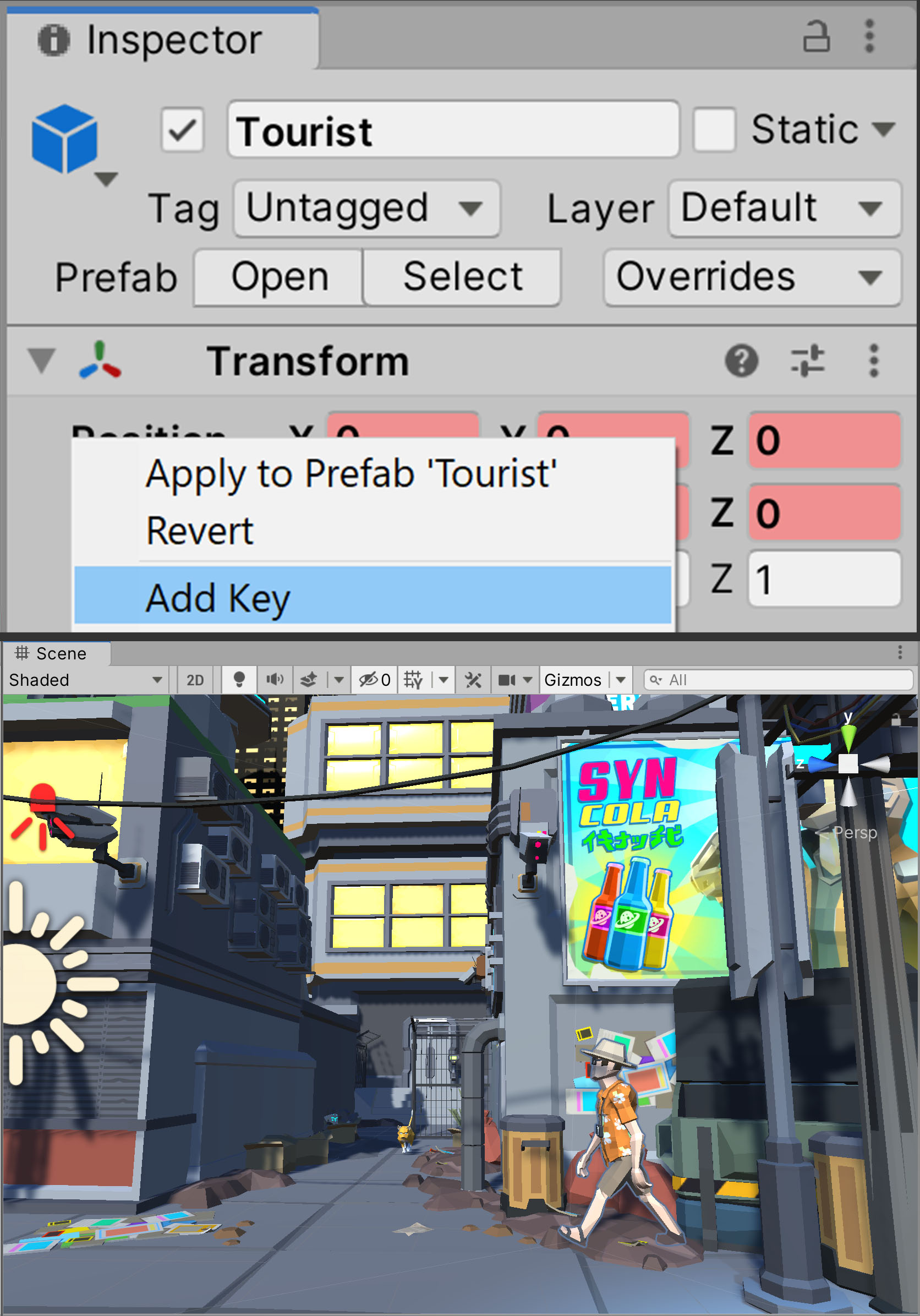The image size is (920, 1316).
Task: Open the Shaded draw mode dropdown
Action: point(86,680)
